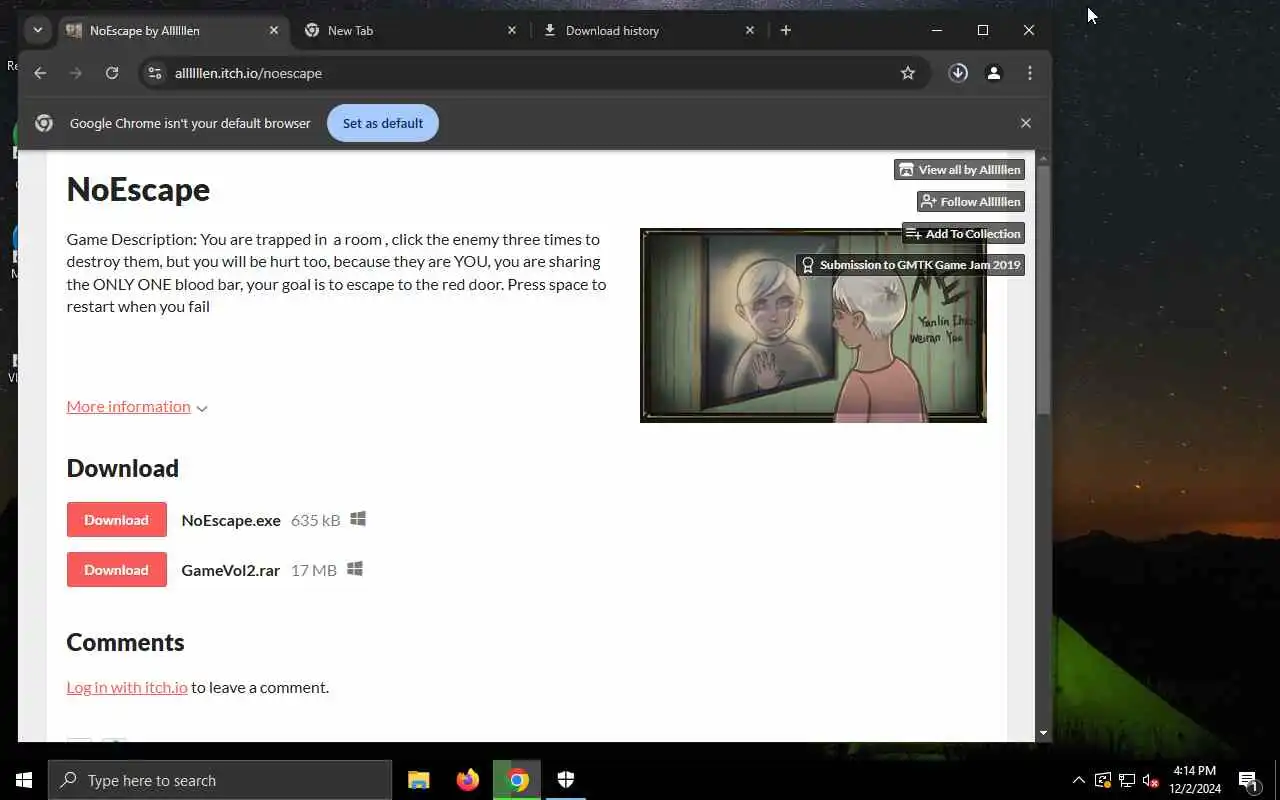1280x800 pixels.
Task: Switch to the NoEscape by Allllllen tab
Action: click(172, 30)
